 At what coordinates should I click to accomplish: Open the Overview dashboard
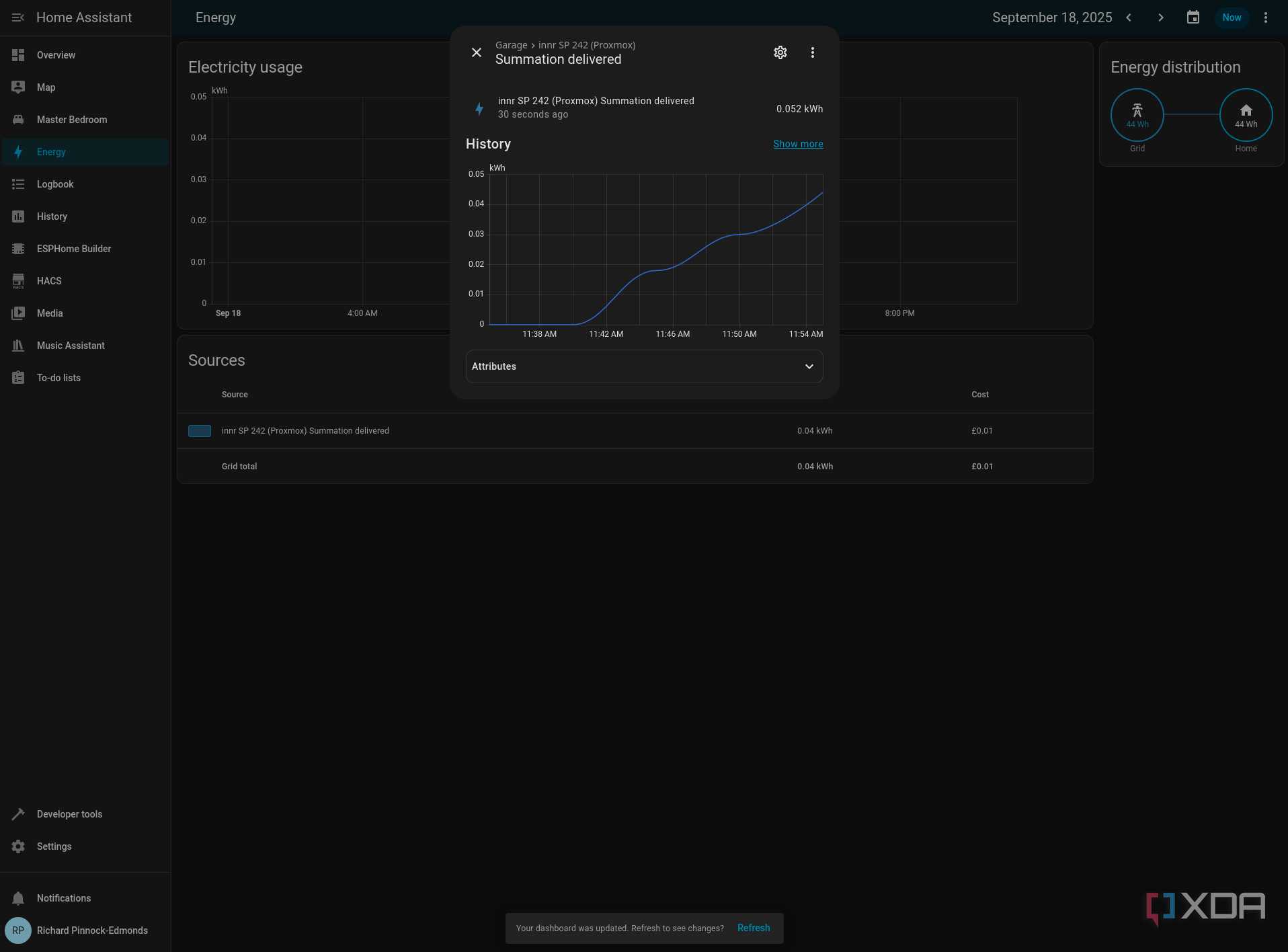click(x=85, y=55)
